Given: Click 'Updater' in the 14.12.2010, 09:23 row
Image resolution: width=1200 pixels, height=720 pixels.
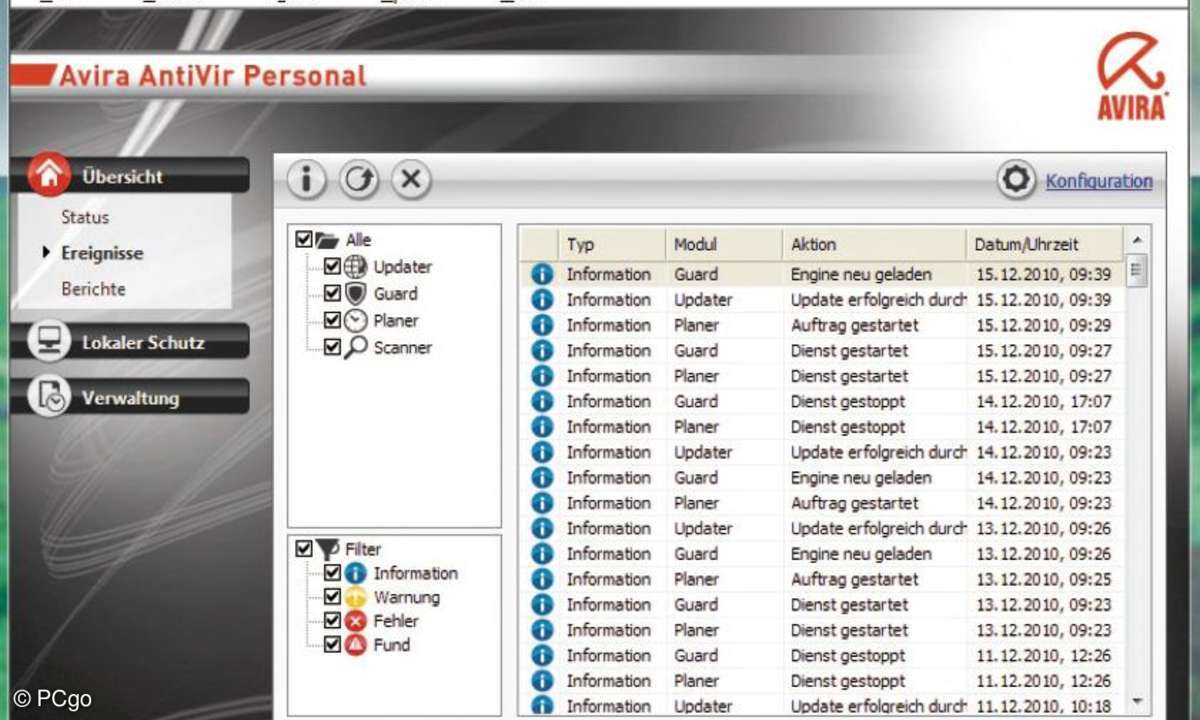Looking at the screenshot, I should 703,452.
